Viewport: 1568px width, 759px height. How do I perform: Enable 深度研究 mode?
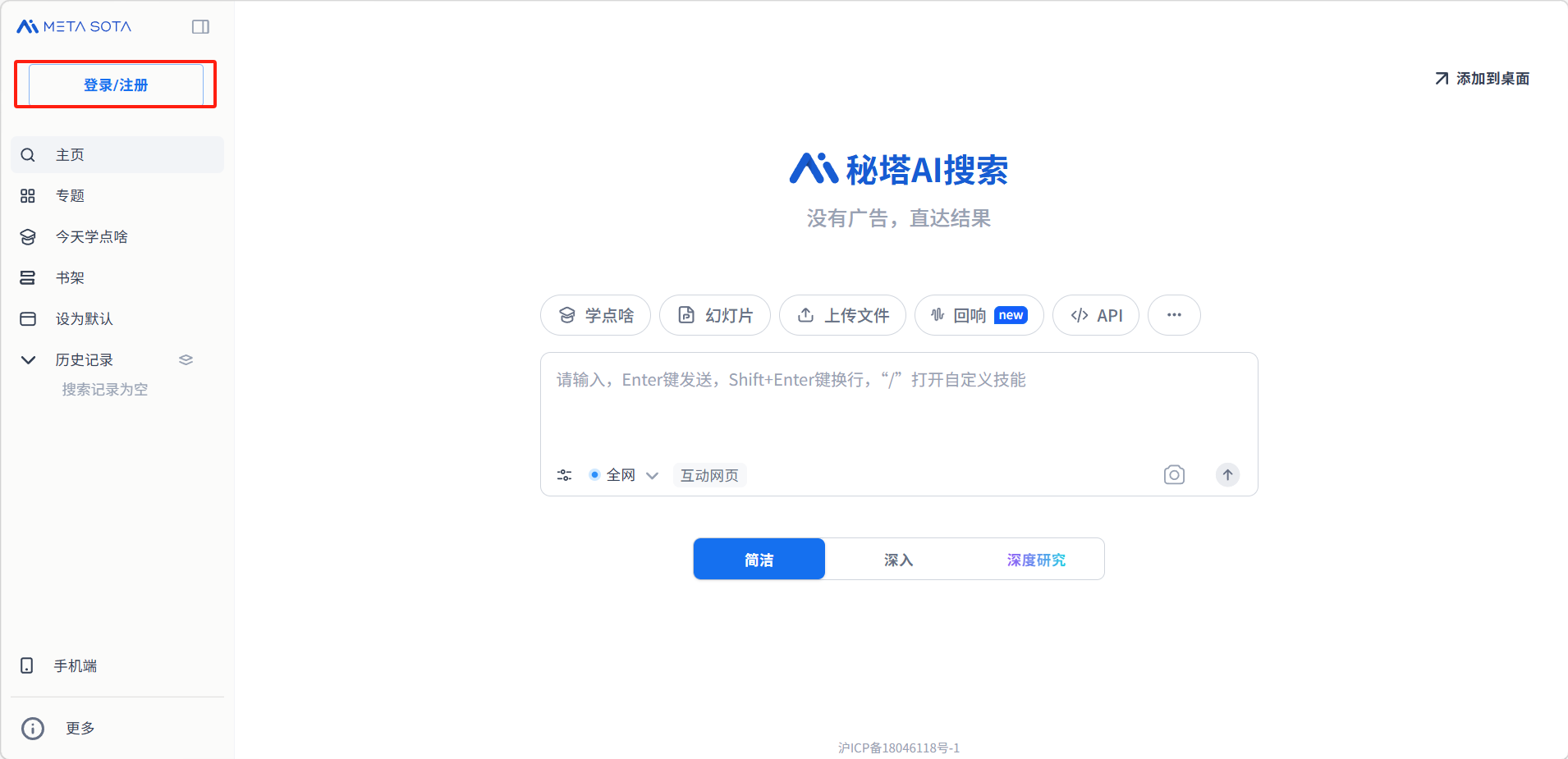pyautogui.click(x=1036, y=560)
